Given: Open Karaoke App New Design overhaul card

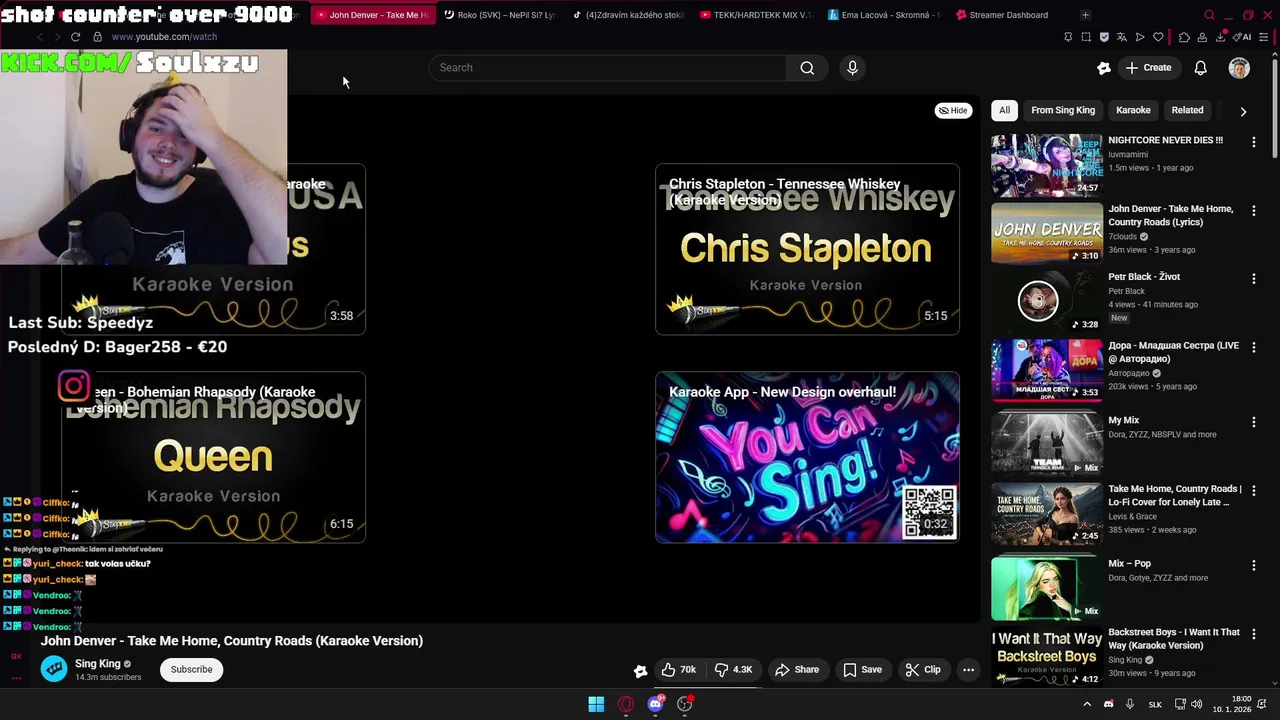Looking at the screenshot, I should 807,457.
